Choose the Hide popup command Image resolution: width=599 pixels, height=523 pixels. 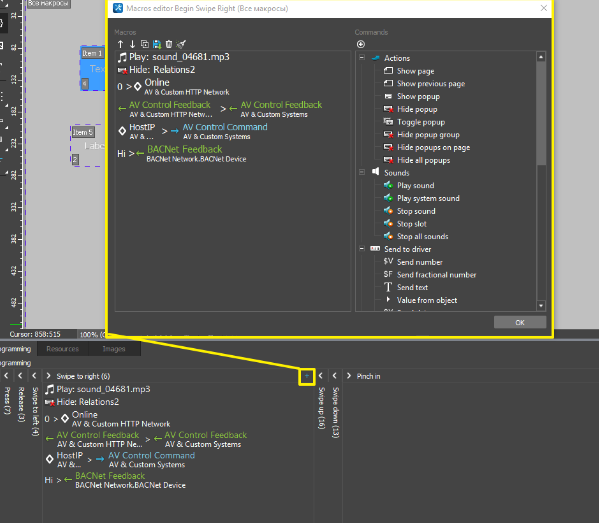417,109
